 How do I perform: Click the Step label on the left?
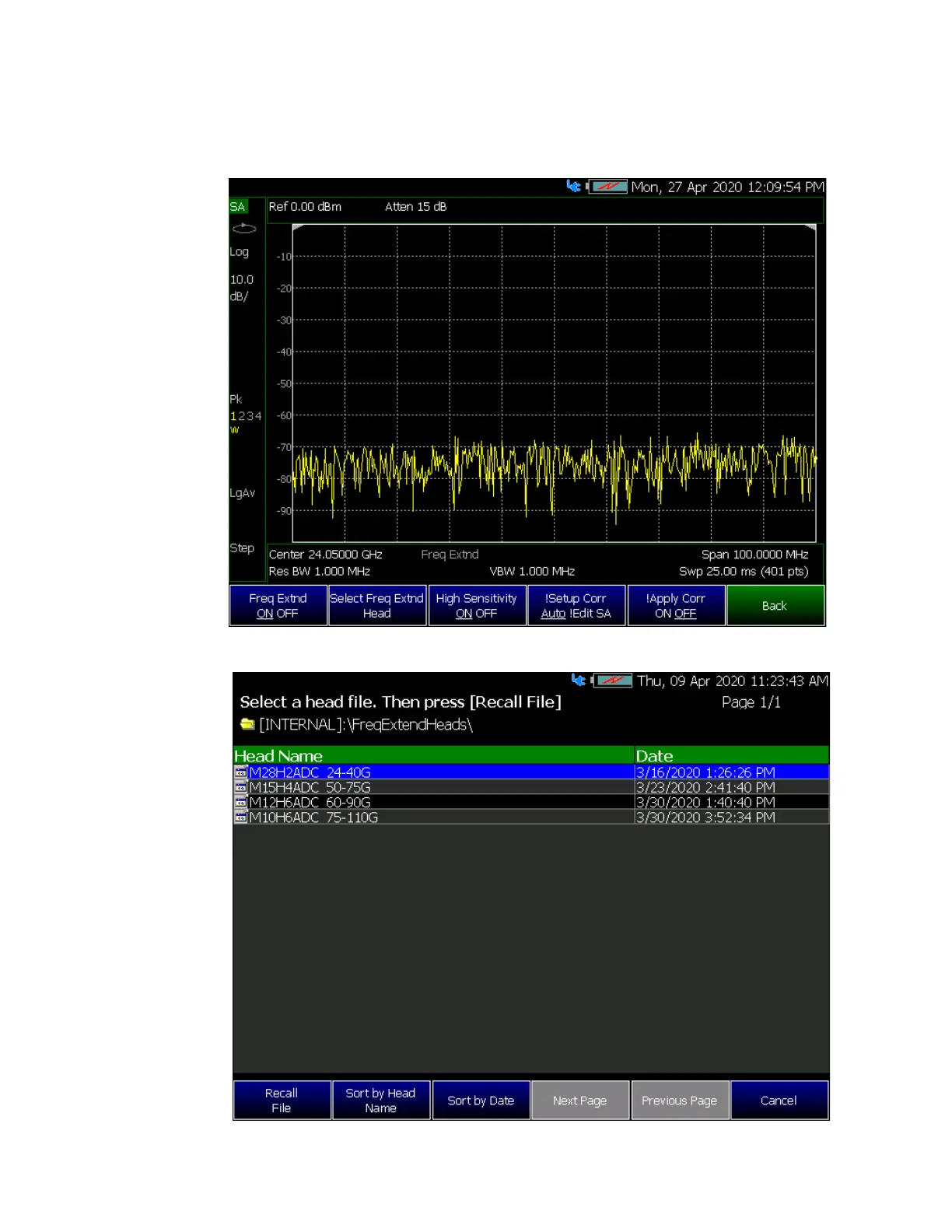tap(242, 548)
